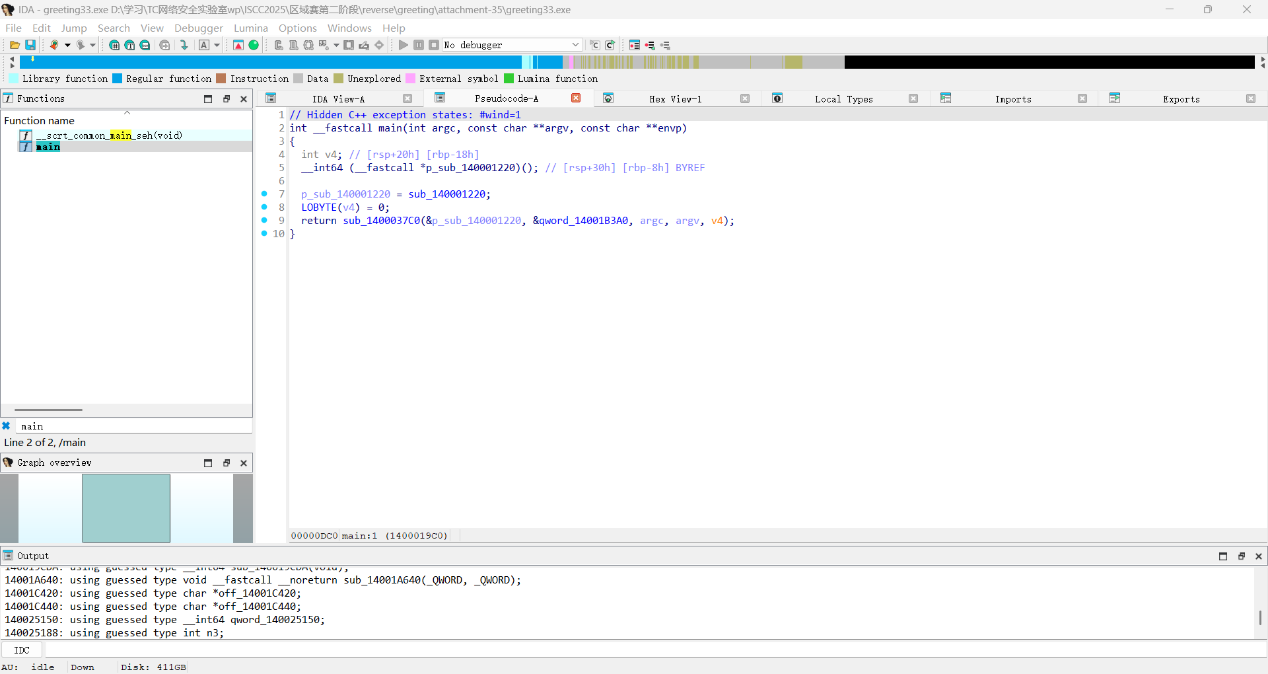Click the save database floppy icon
This screenshot has height=674, width=1268.
(30, 45)
